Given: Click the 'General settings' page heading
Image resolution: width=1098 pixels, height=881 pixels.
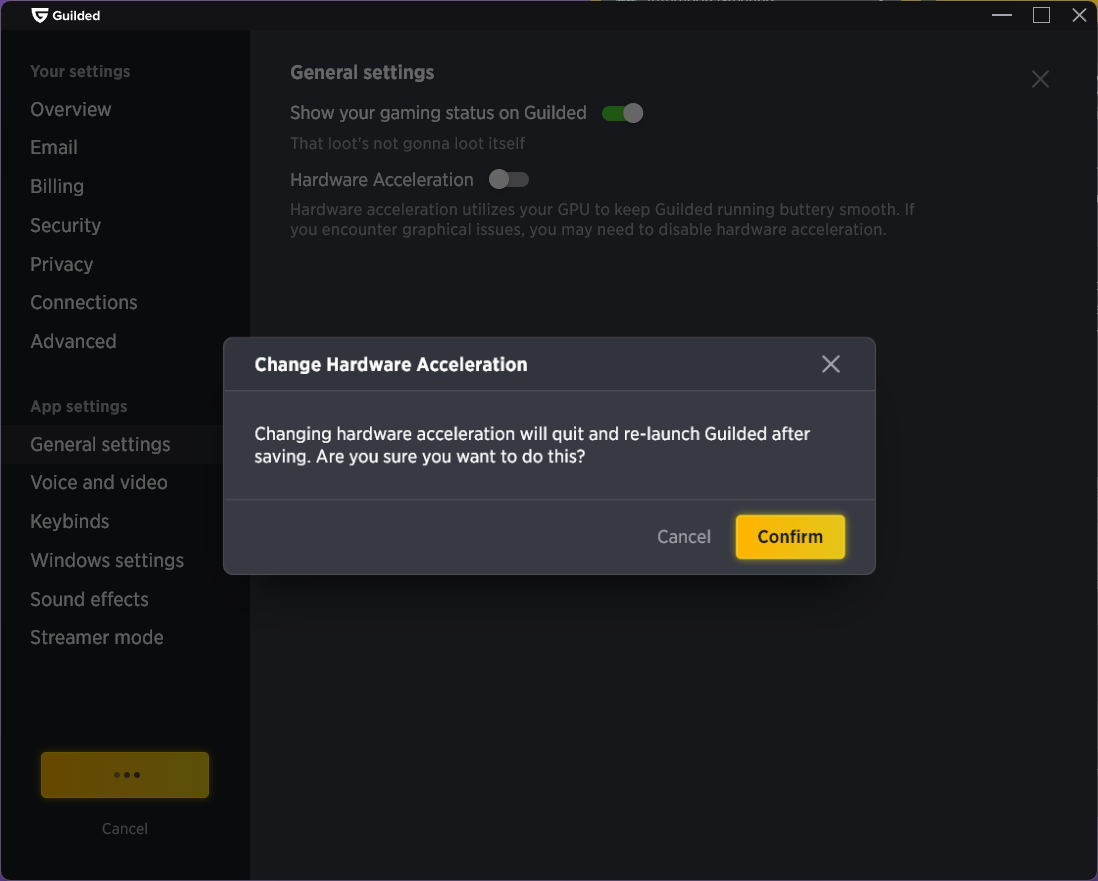Looking at the screenshot, I should [362, 73].
